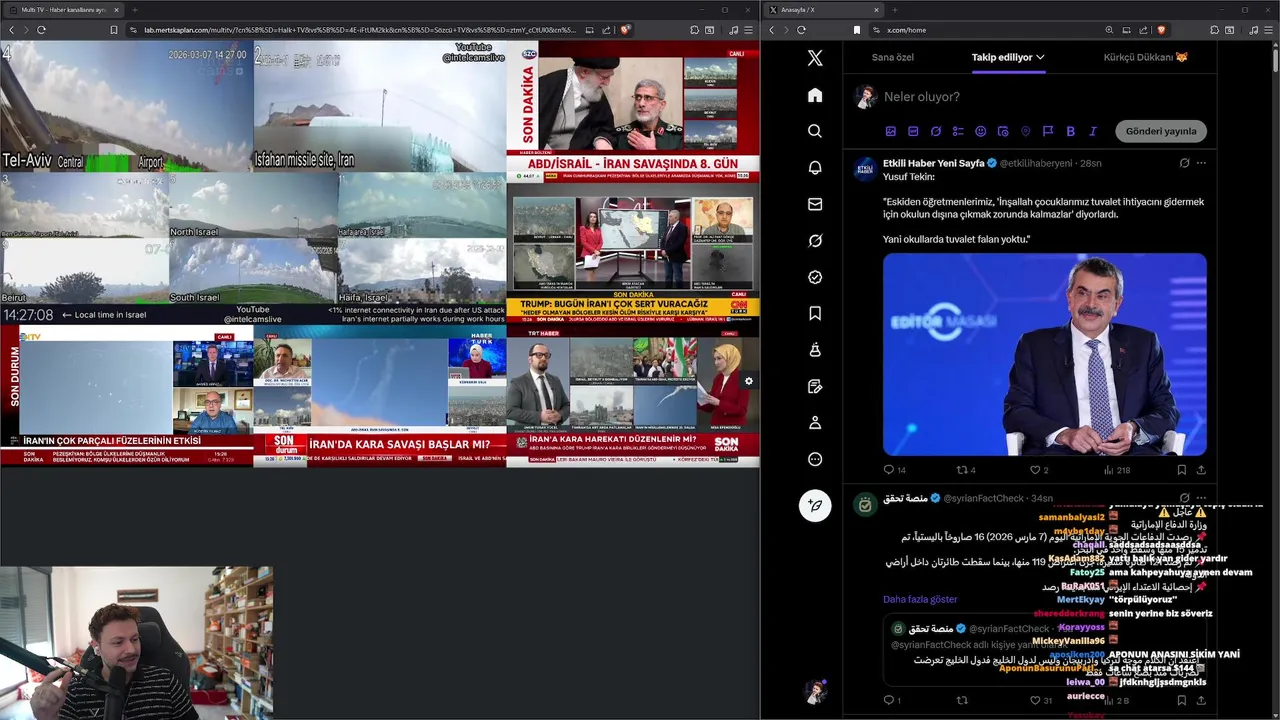This screenshot has width=1280, height=720.
Task: Select the Anasayfa / X browser tab
Action: (x=824, y=10)
